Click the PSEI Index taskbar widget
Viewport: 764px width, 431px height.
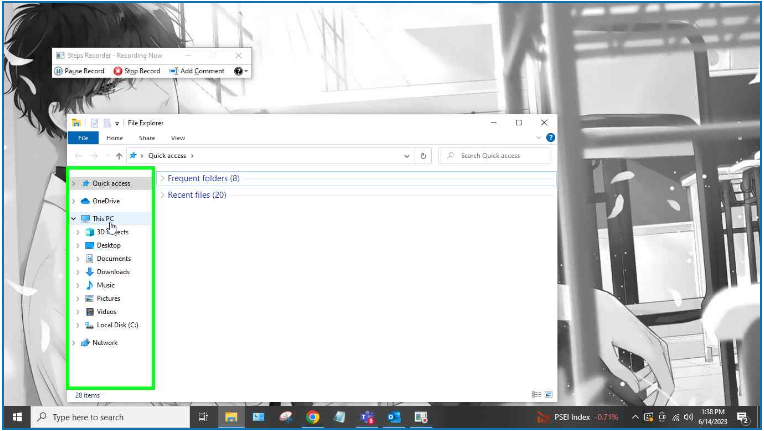pyautogui.click(x=578, y=417)
